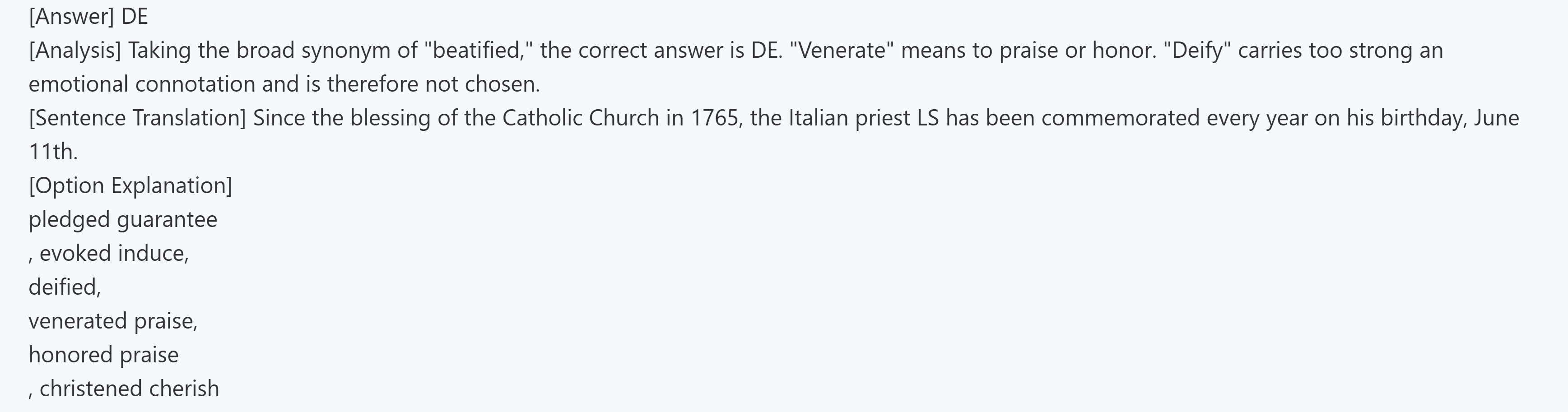Click the [Analysis] label
Viewport: 1568px width, 412px height.
75,50
